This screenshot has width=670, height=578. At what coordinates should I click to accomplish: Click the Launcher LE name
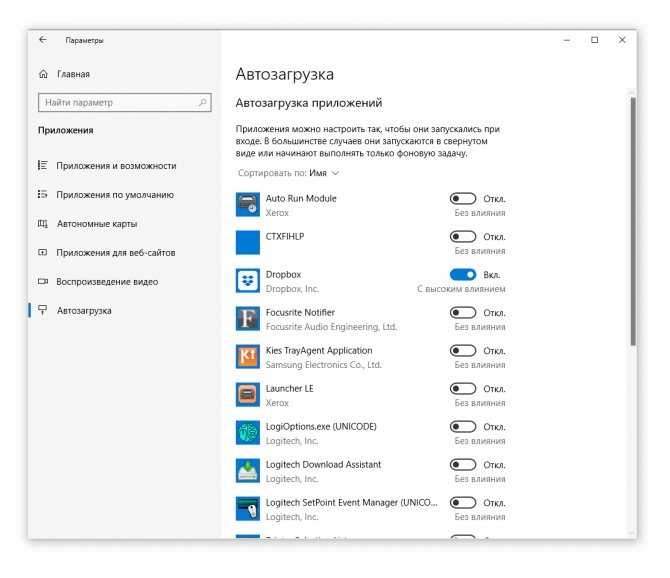click(289, 388)
